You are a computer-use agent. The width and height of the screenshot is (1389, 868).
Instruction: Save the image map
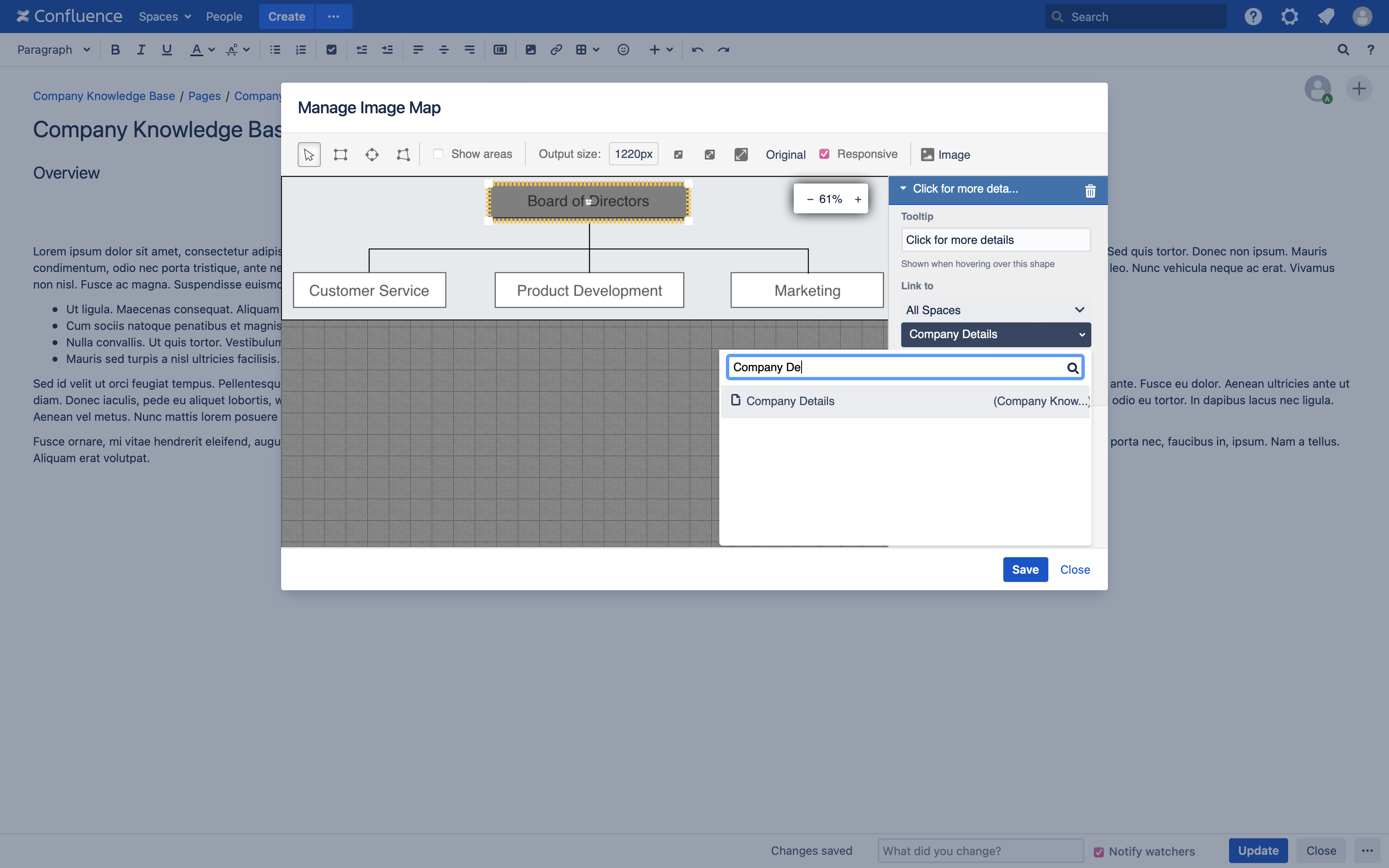[x=1025, y=570]
